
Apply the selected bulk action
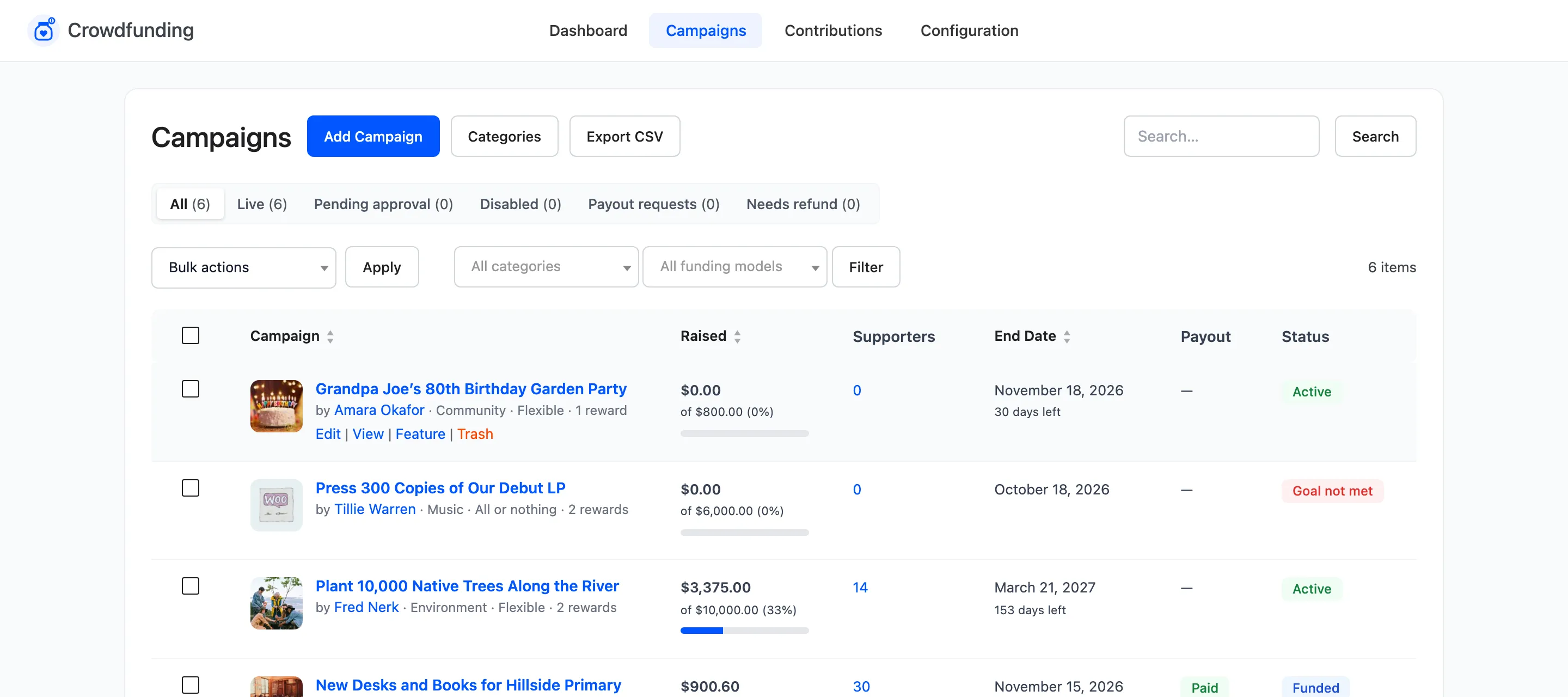[x=382, y=267]
